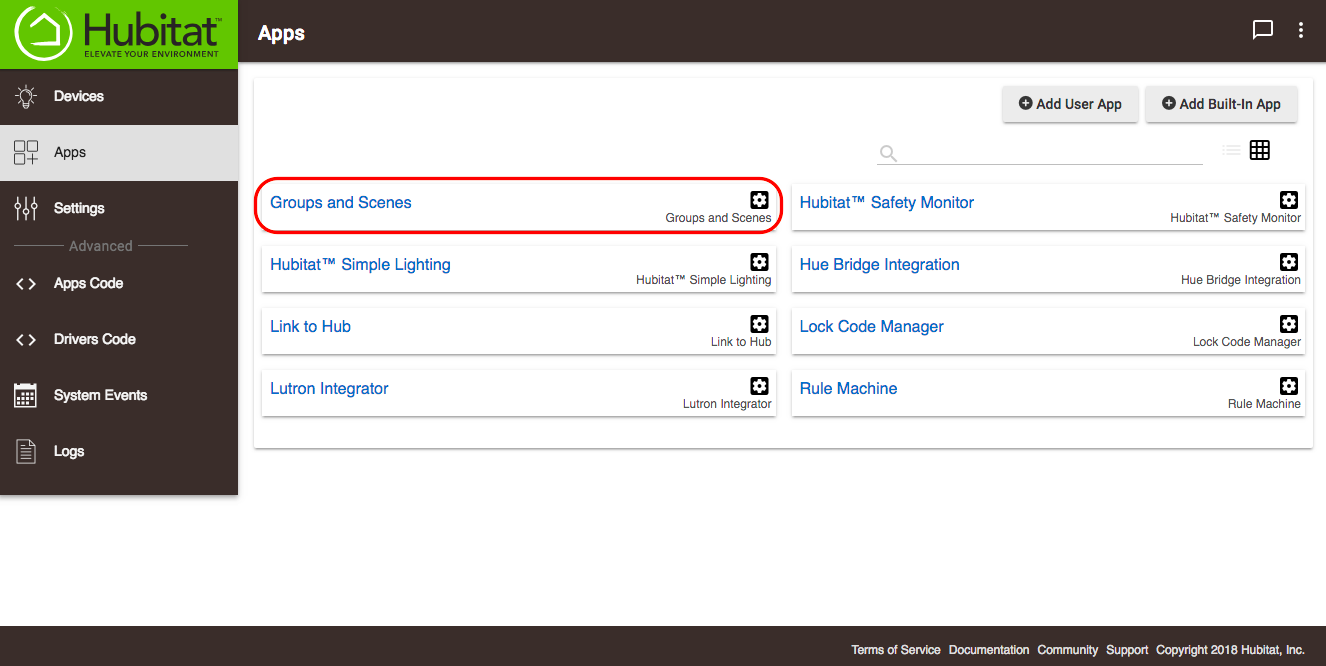Image resolution: width=1326 pixels, height=666 pixels.
Task: Click the Apps squares icon in sidebar
Action: coord(26,153)
